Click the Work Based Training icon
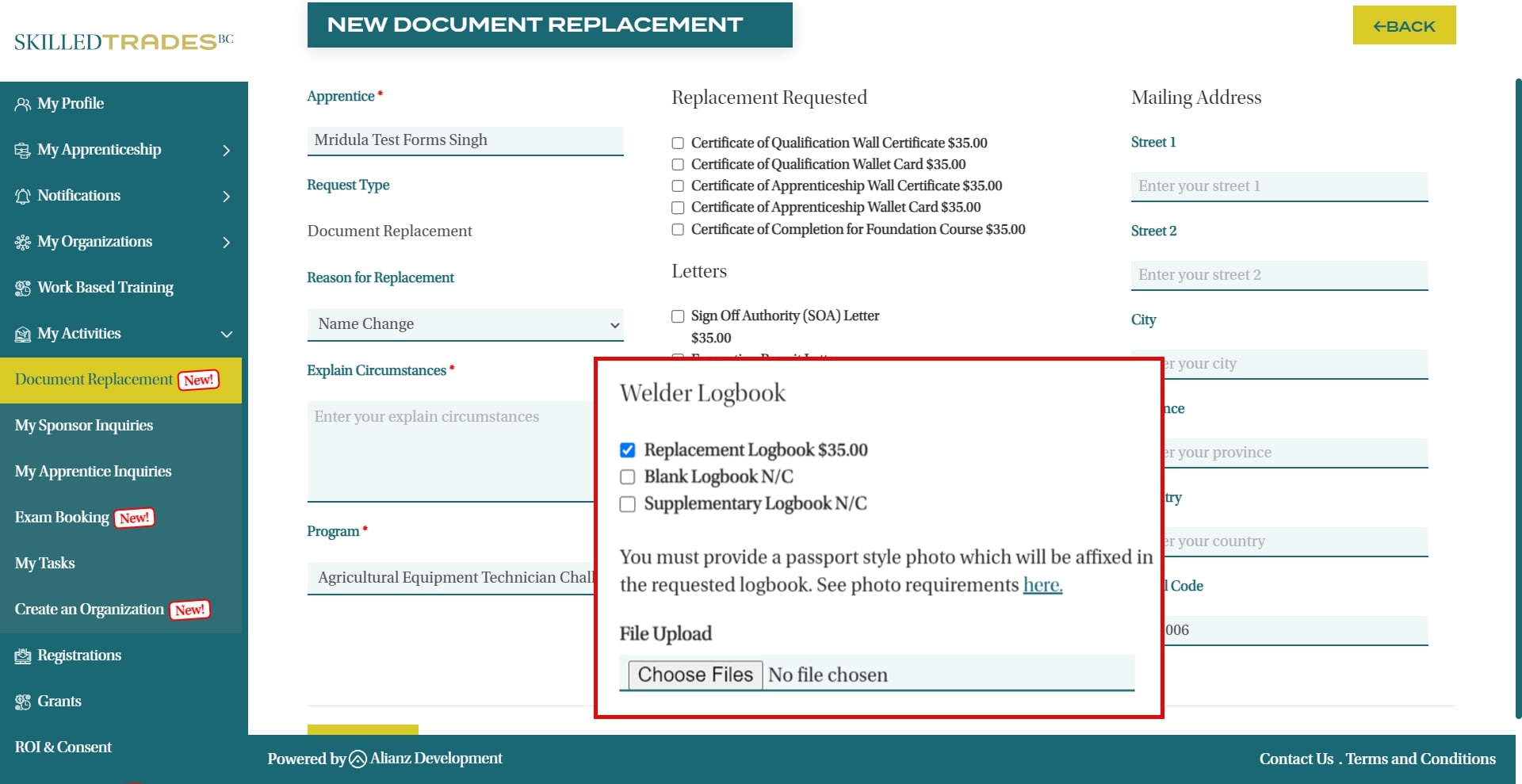This screenshot has height=784, width=1522. [x=22, y=289]
